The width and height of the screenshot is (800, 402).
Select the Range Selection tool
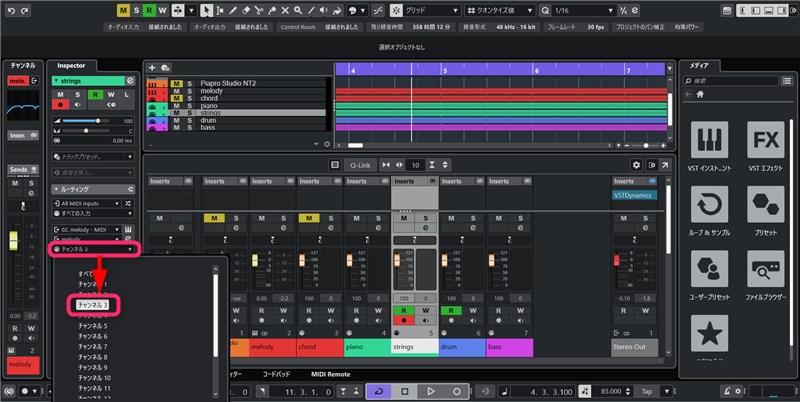pos(220,10)
